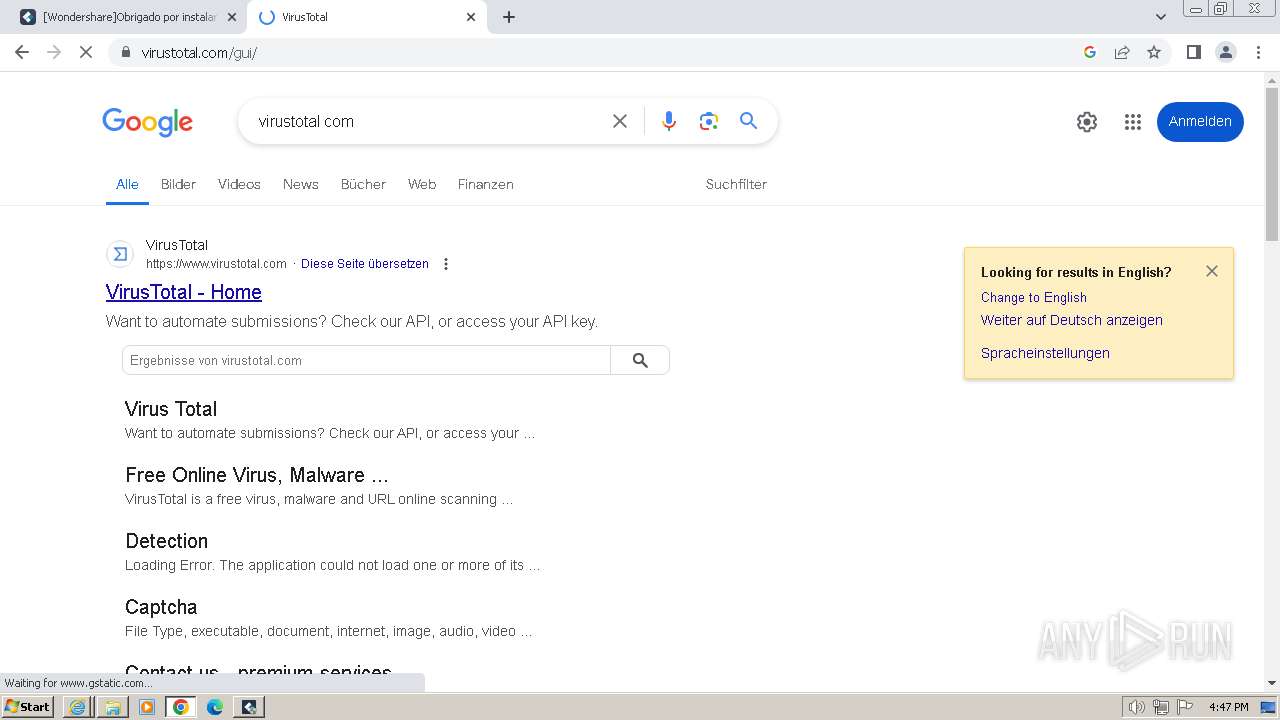Select the Alle results tab

tap(127, 184)
